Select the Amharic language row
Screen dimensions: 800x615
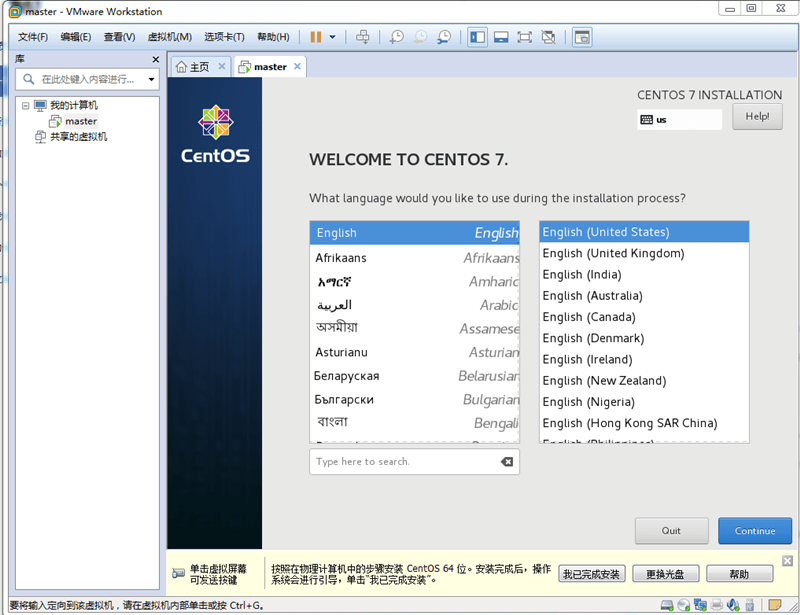[x=415, y=281]
